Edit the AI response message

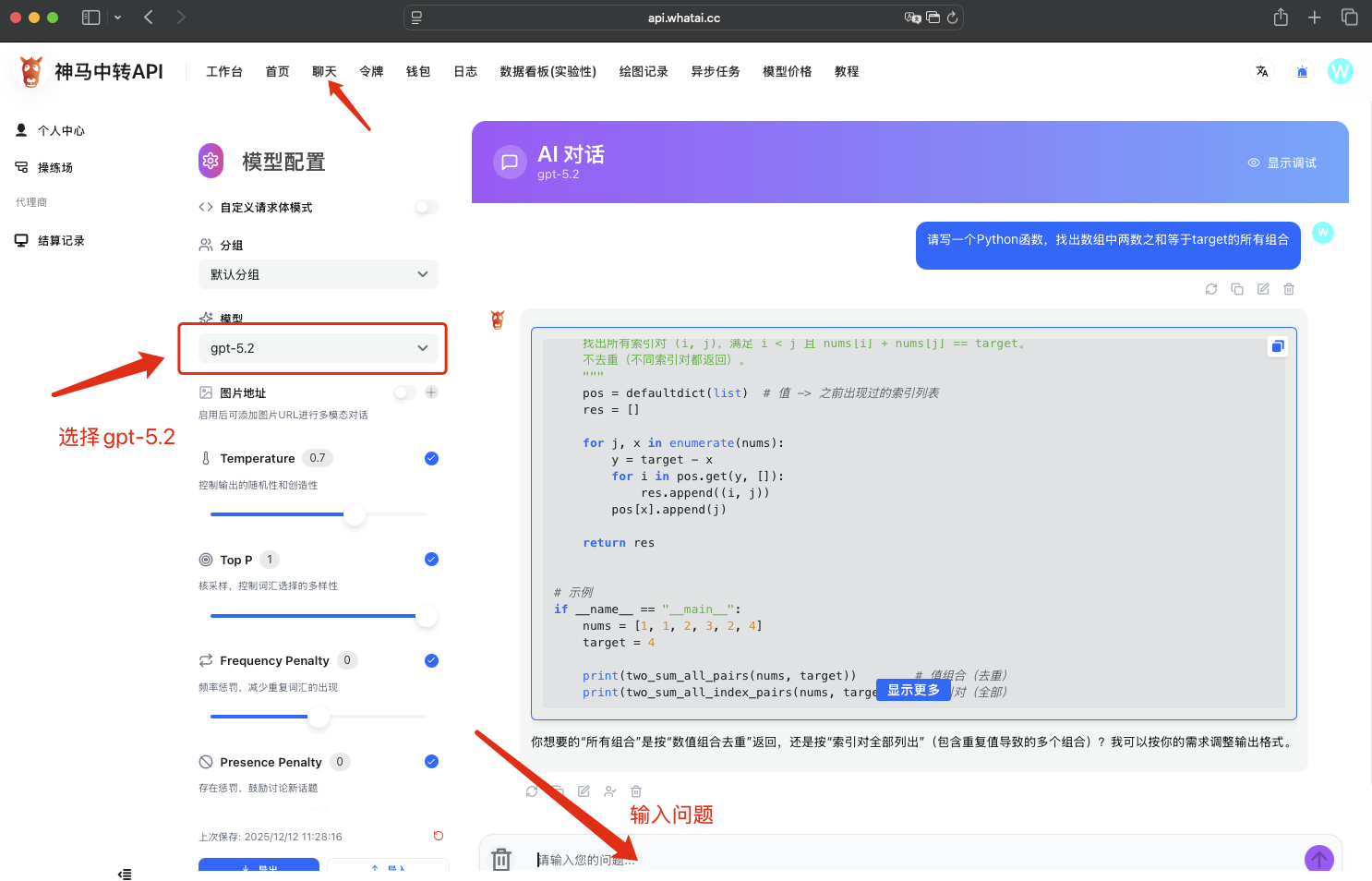click(x=584, y=791)
